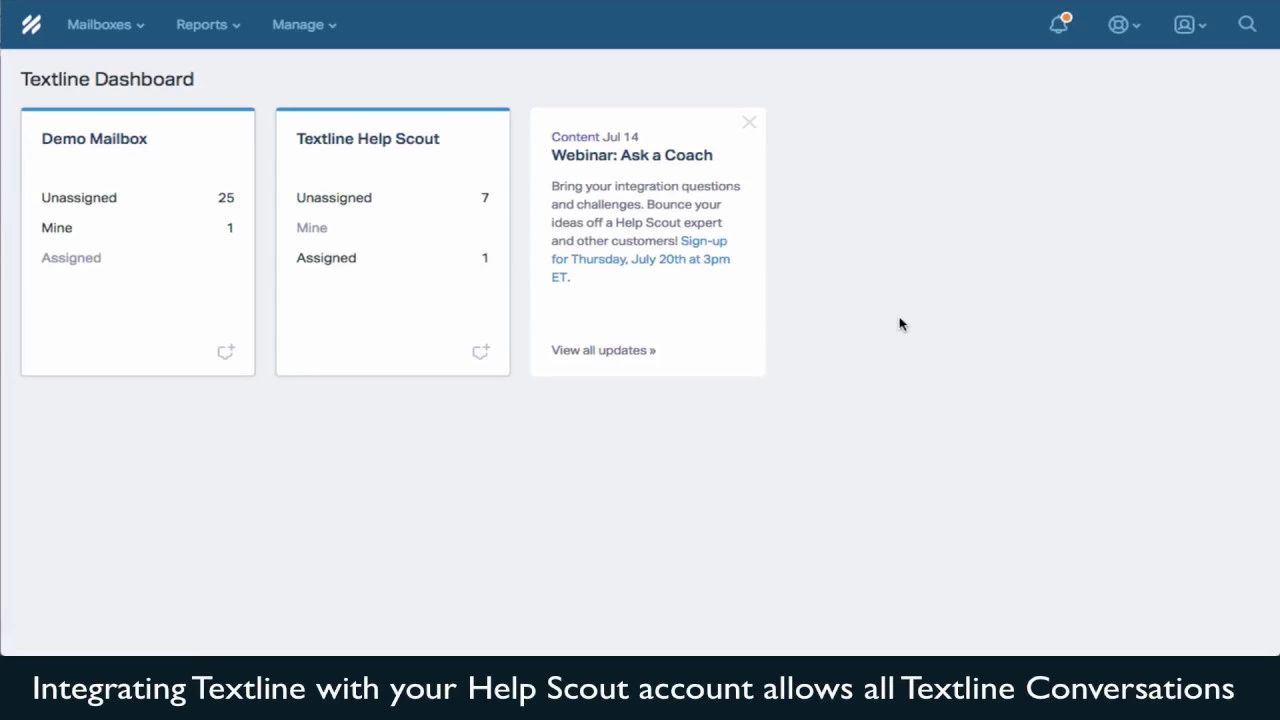Click the Content category label
1280x720 pixels.
coord(575,137)
